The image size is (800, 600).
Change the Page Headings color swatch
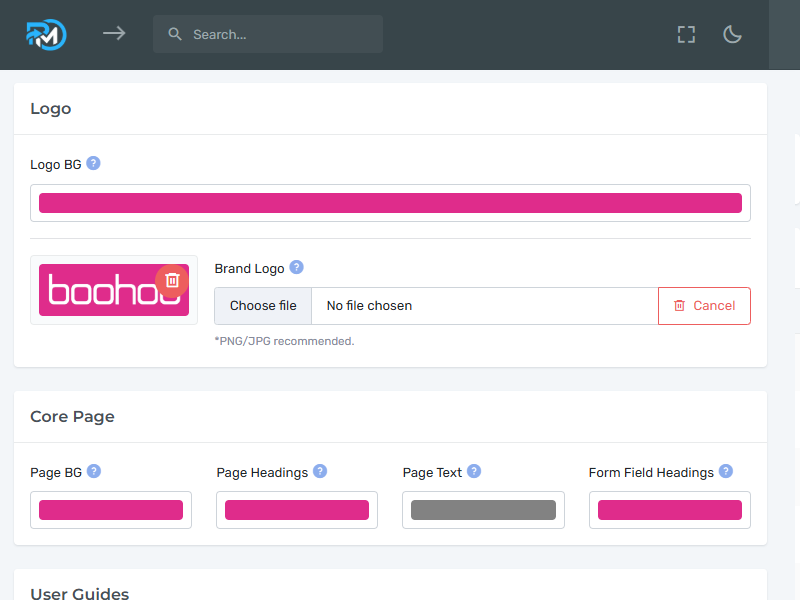(297, 510)
